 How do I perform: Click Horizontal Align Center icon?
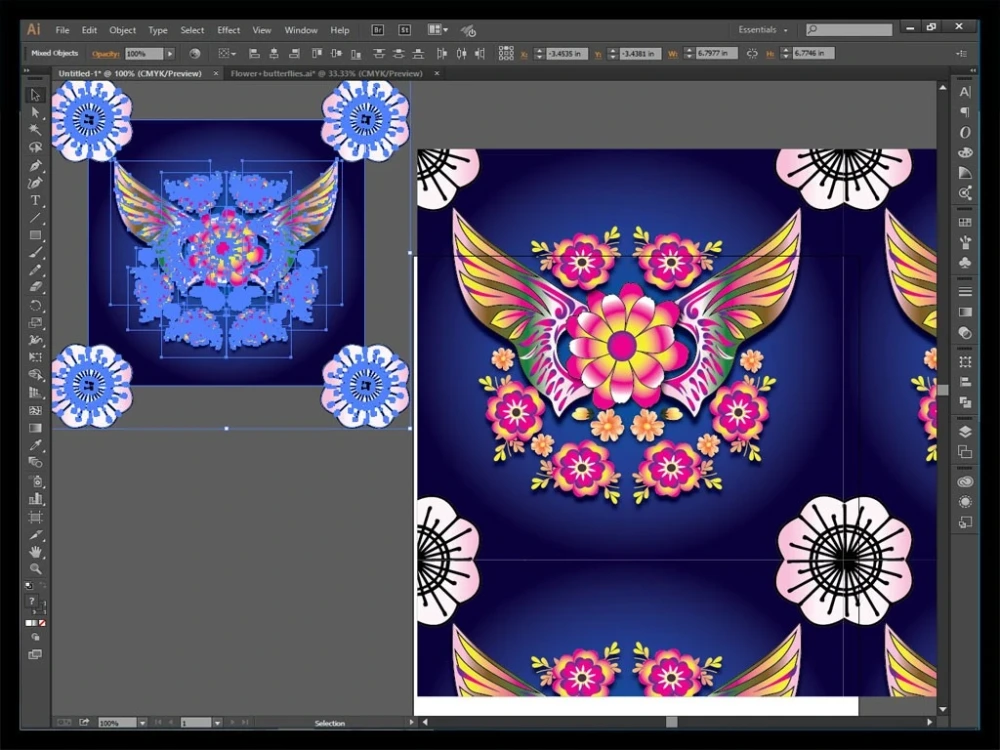coord(274,54)
